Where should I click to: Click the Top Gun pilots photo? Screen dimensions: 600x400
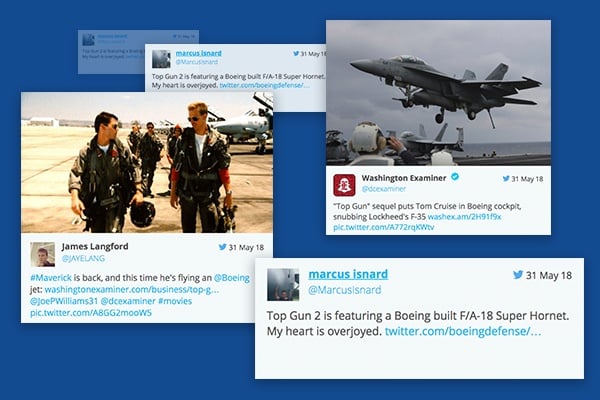(x=147, y=162)
